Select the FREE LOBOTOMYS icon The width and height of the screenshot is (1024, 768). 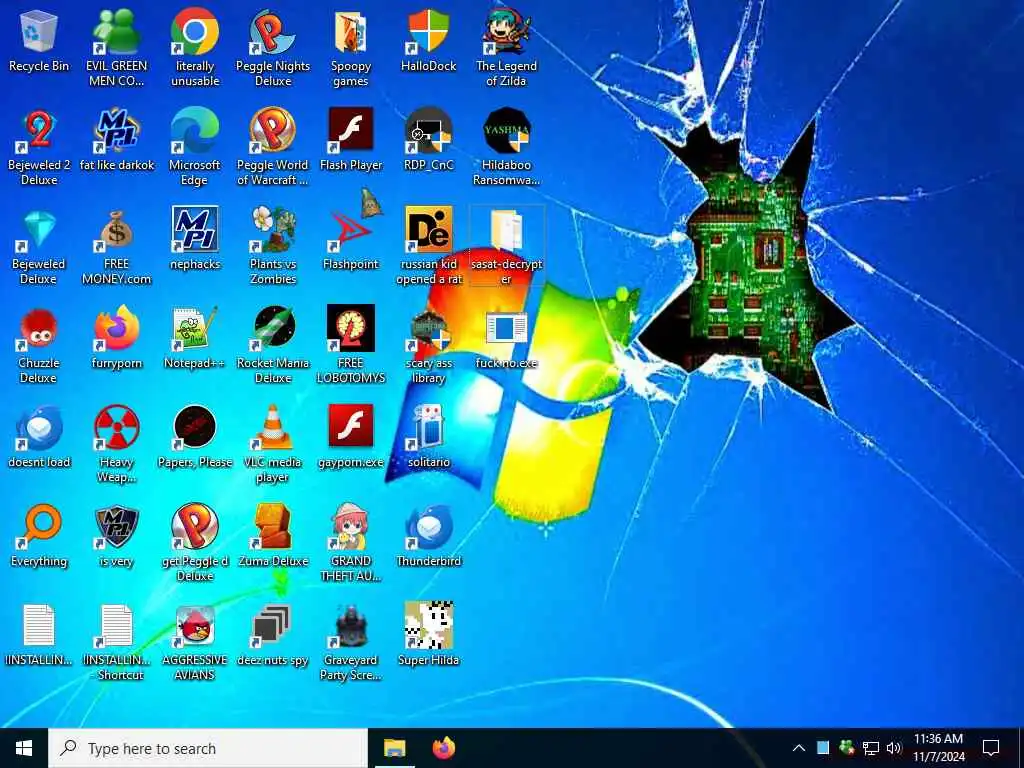coord(351,345)
